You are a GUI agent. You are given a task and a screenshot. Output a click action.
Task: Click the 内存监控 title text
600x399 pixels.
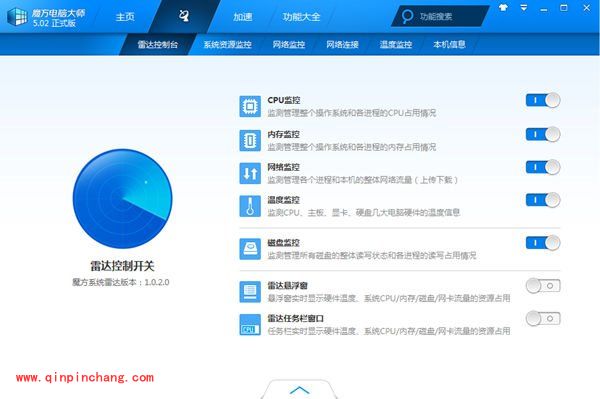[283, 134]
